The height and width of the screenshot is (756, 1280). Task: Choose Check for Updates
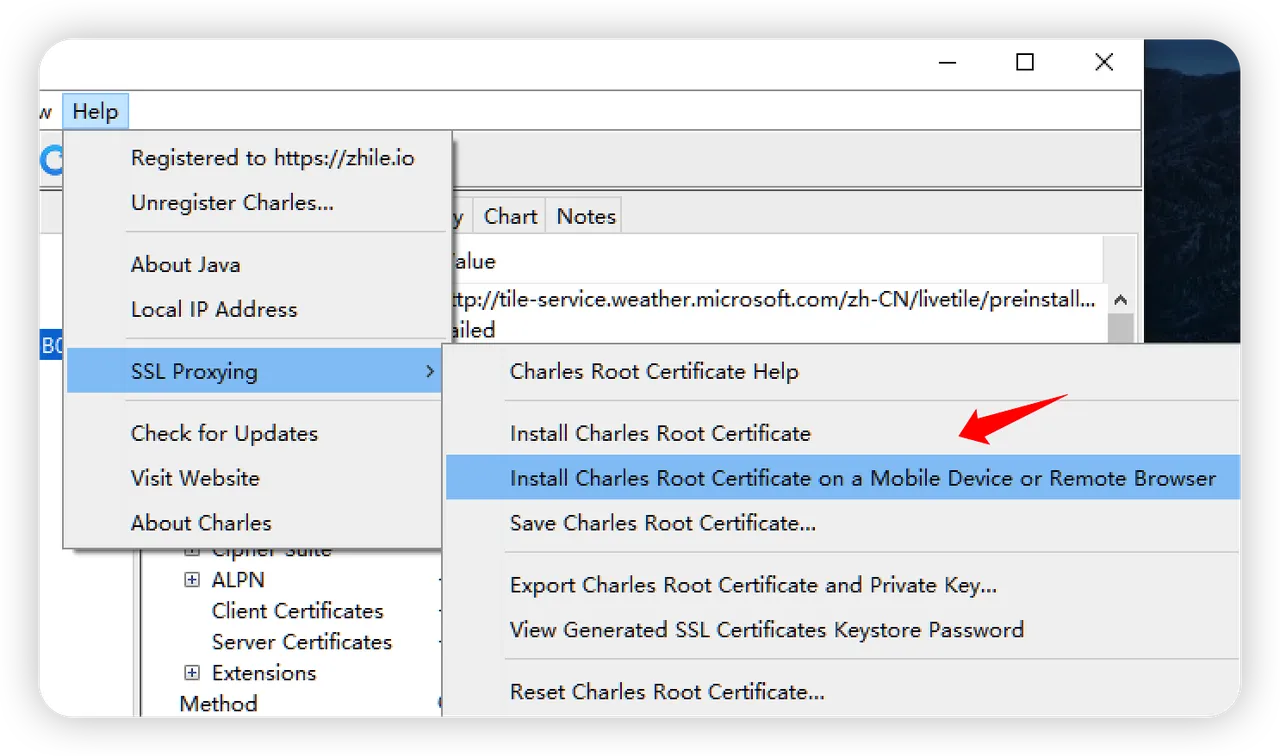click(224, 433)
